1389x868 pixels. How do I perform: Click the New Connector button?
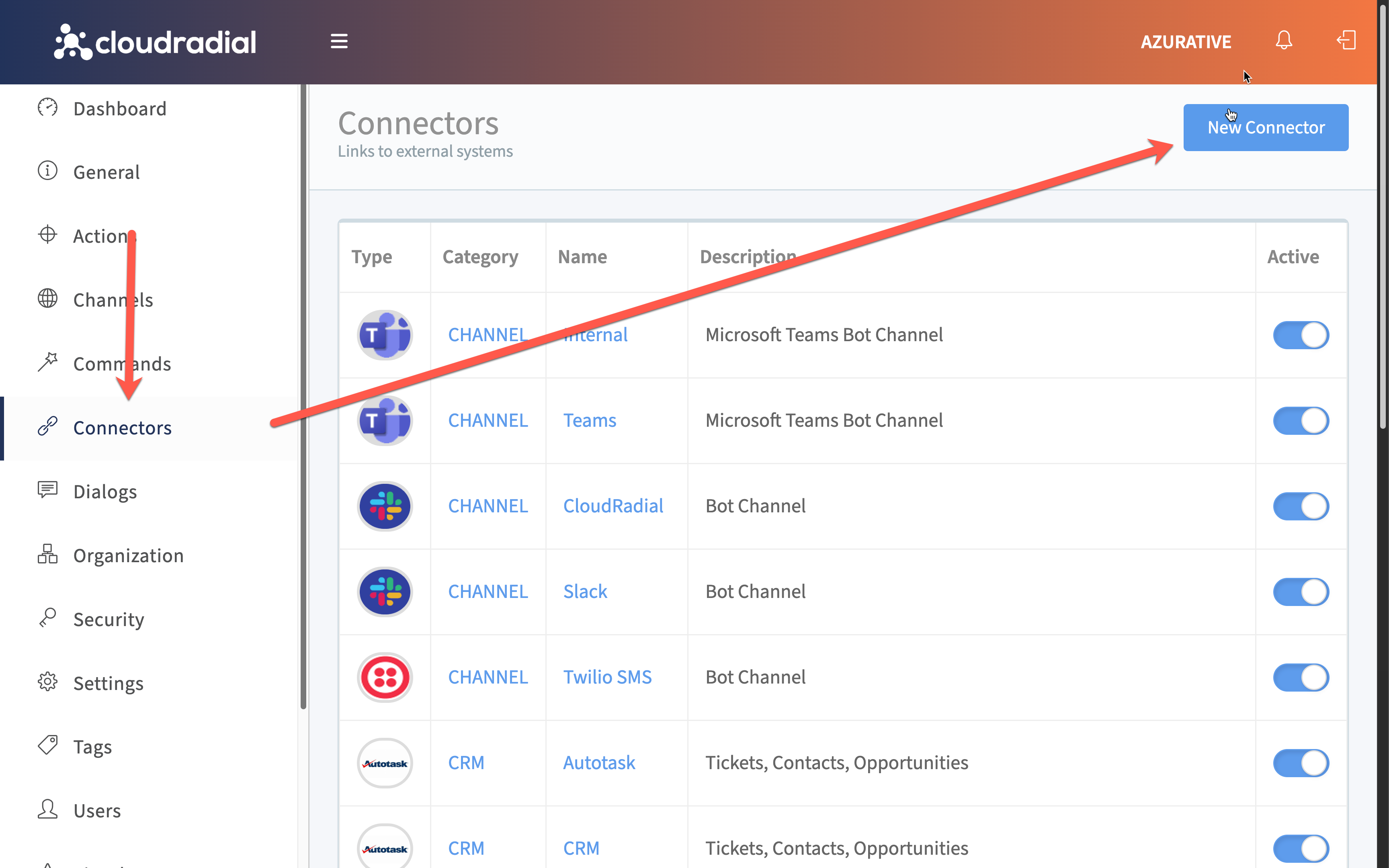coord(1266,127)
